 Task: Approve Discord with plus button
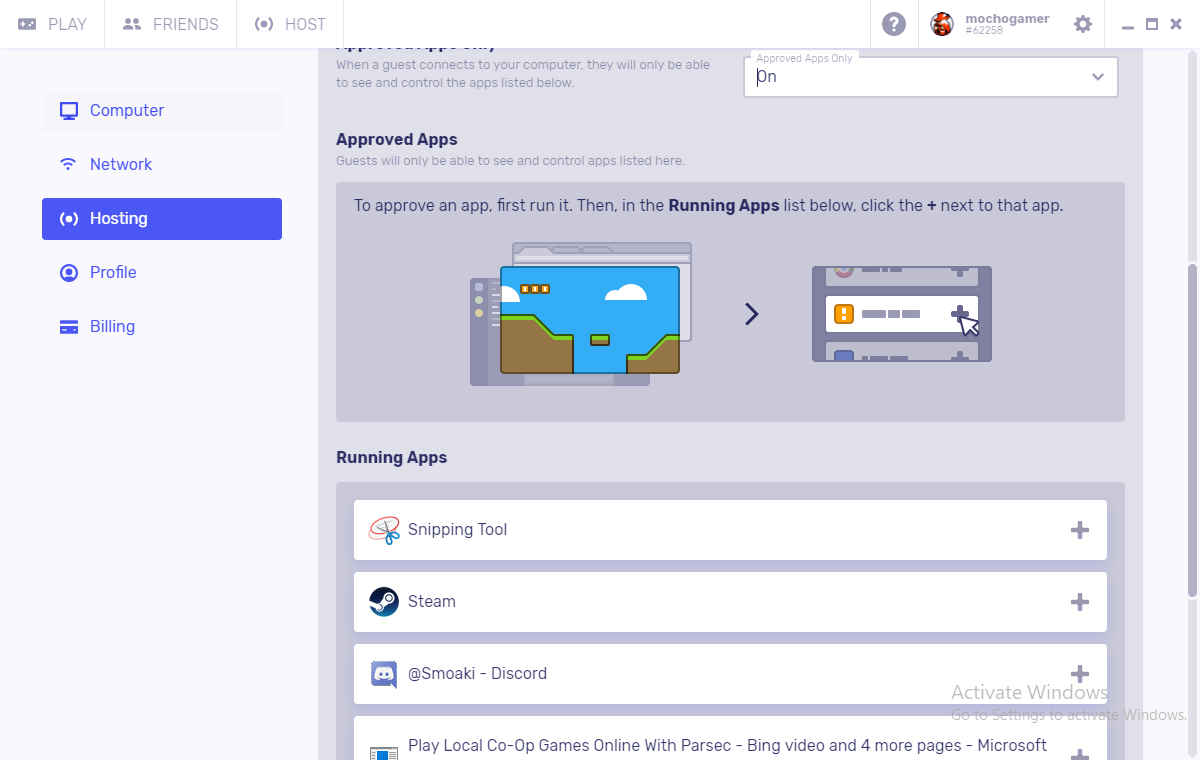[x=1080, y=674]
